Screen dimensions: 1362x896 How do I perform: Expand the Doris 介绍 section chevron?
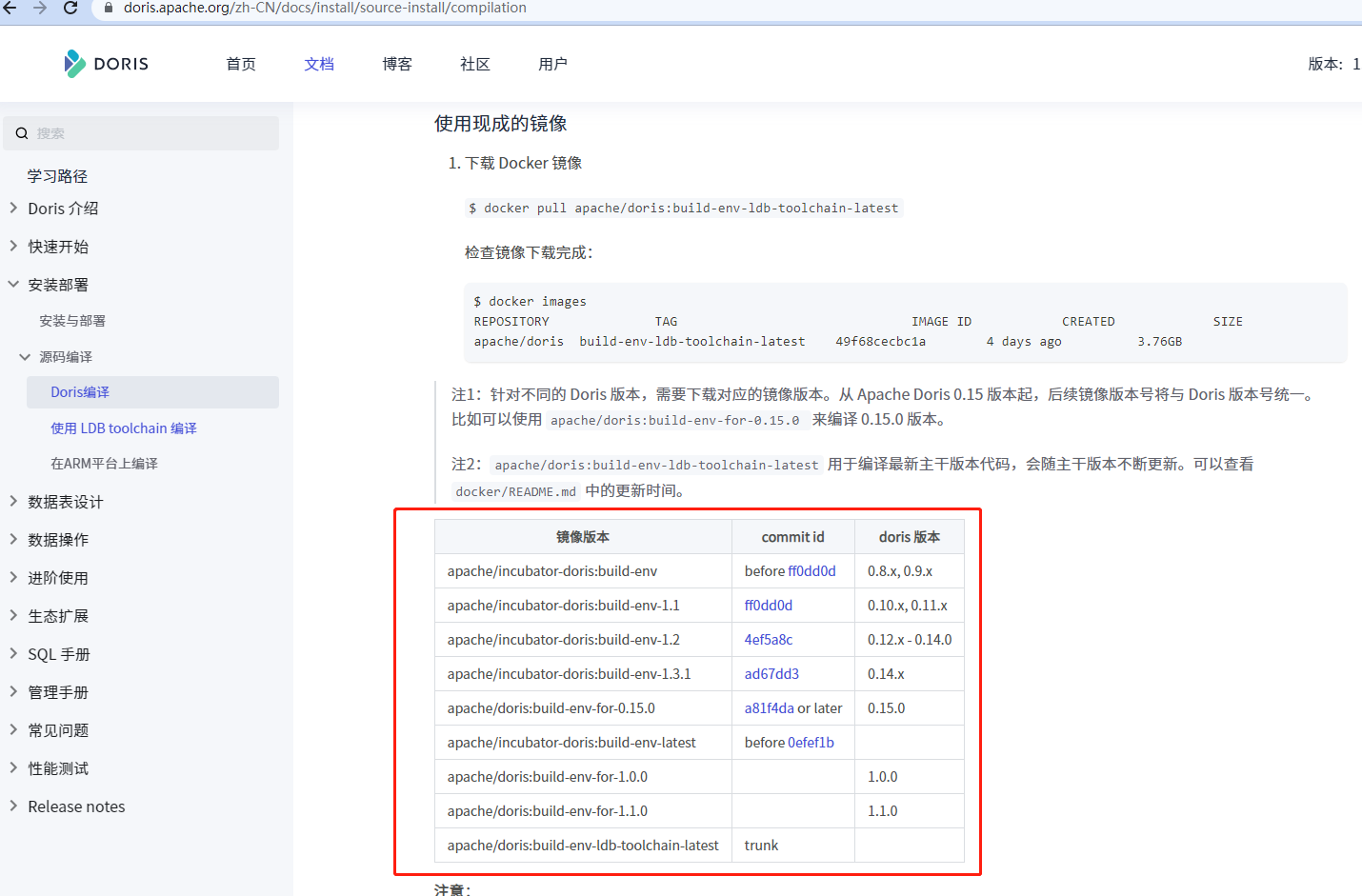click(13, 208)
